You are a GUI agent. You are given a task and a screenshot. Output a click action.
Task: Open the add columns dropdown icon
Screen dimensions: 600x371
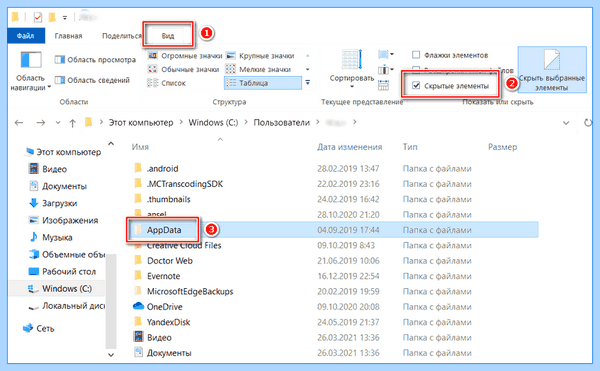click(x=386, y=70)
